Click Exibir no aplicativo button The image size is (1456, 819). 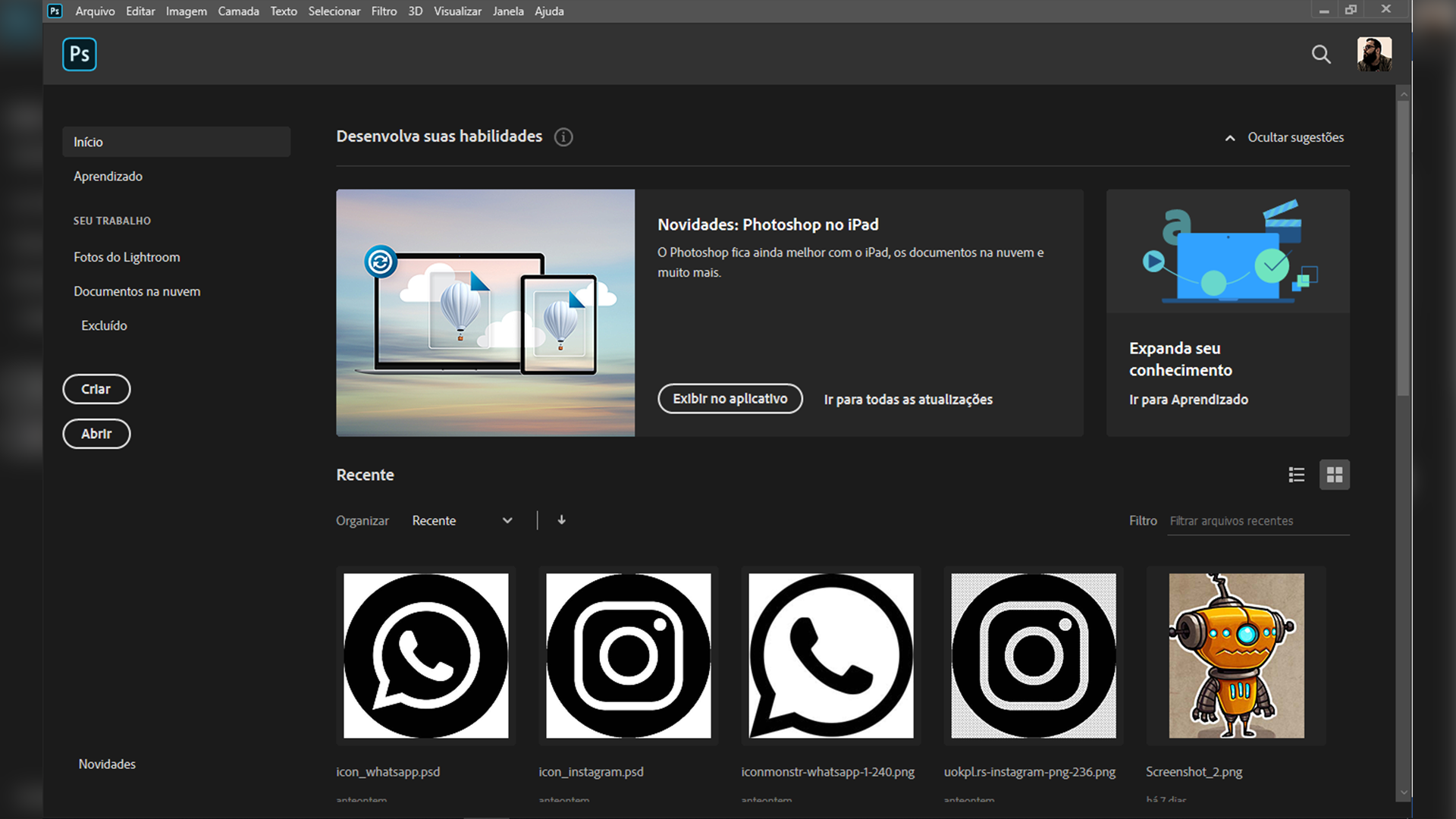click(x=730, y=399)
